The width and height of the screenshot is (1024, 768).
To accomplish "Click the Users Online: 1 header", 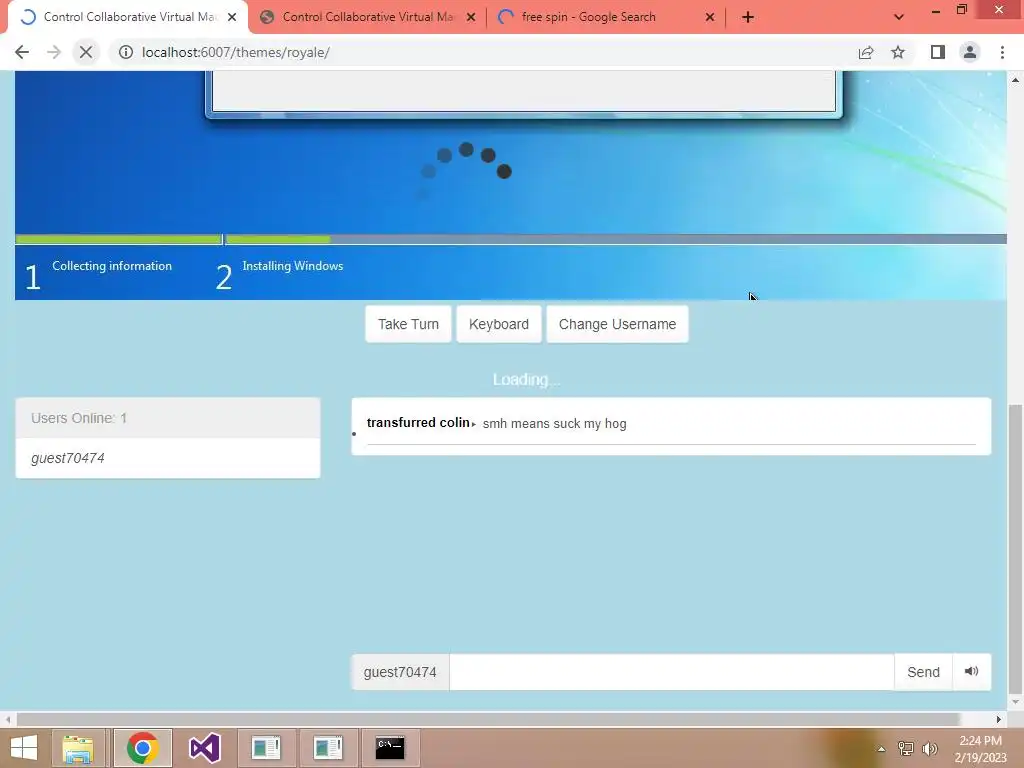I will click(x=168, y=418).
